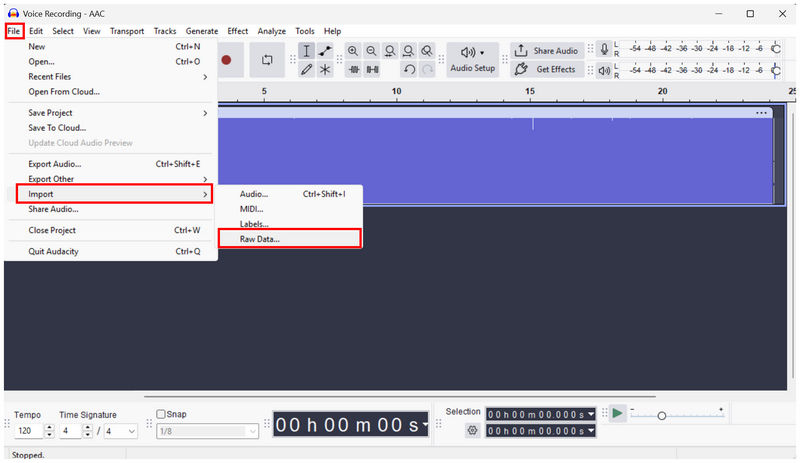The height and width of the screenshot is (463, 800).
Task: Open the Select menu
Action: pyautogui.click(x=63, y=31)
